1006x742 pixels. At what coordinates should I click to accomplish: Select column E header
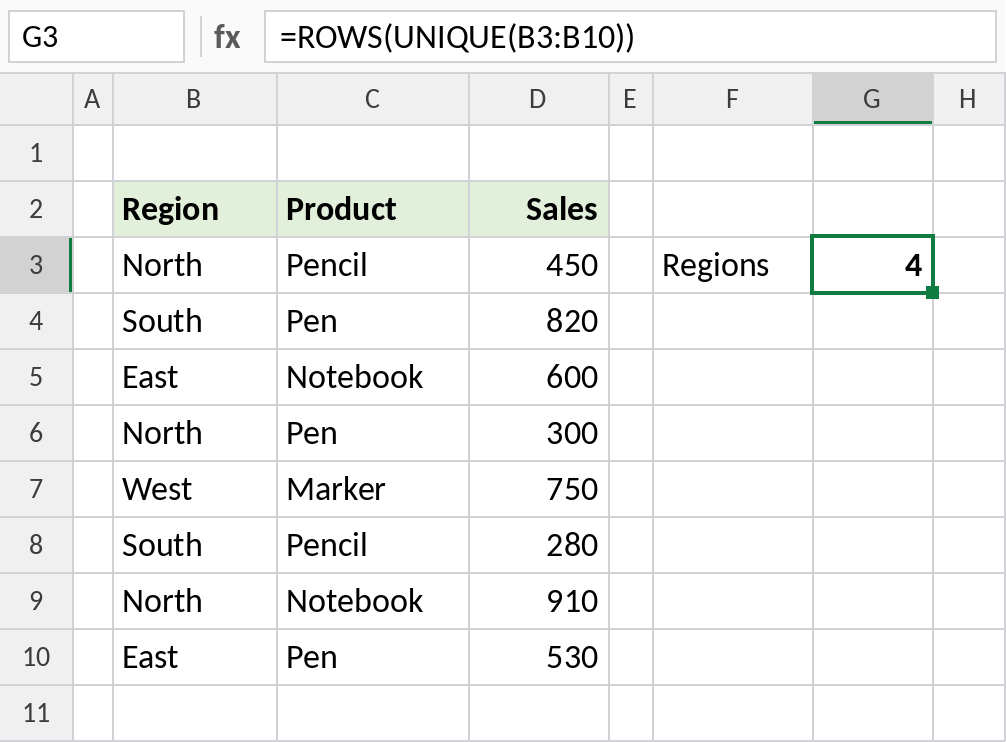(631, 99)
